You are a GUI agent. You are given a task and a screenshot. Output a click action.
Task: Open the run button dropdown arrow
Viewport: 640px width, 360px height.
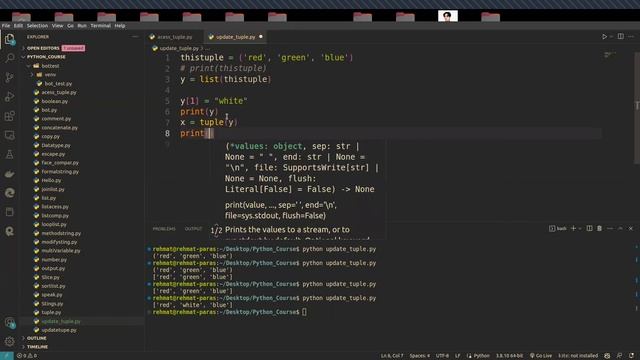point(611,37)
